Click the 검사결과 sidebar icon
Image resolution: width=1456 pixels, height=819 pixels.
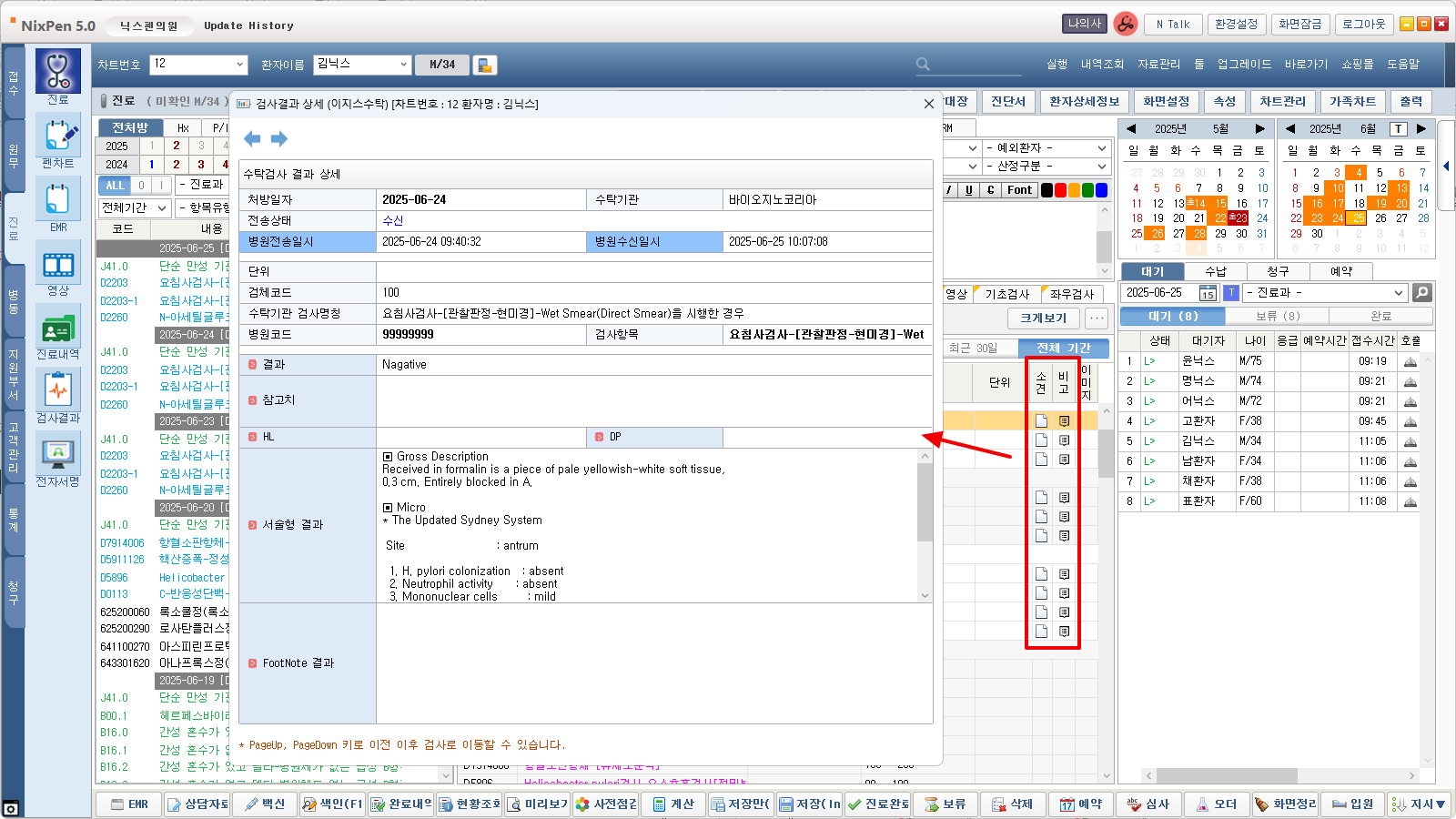click(57, 390)
